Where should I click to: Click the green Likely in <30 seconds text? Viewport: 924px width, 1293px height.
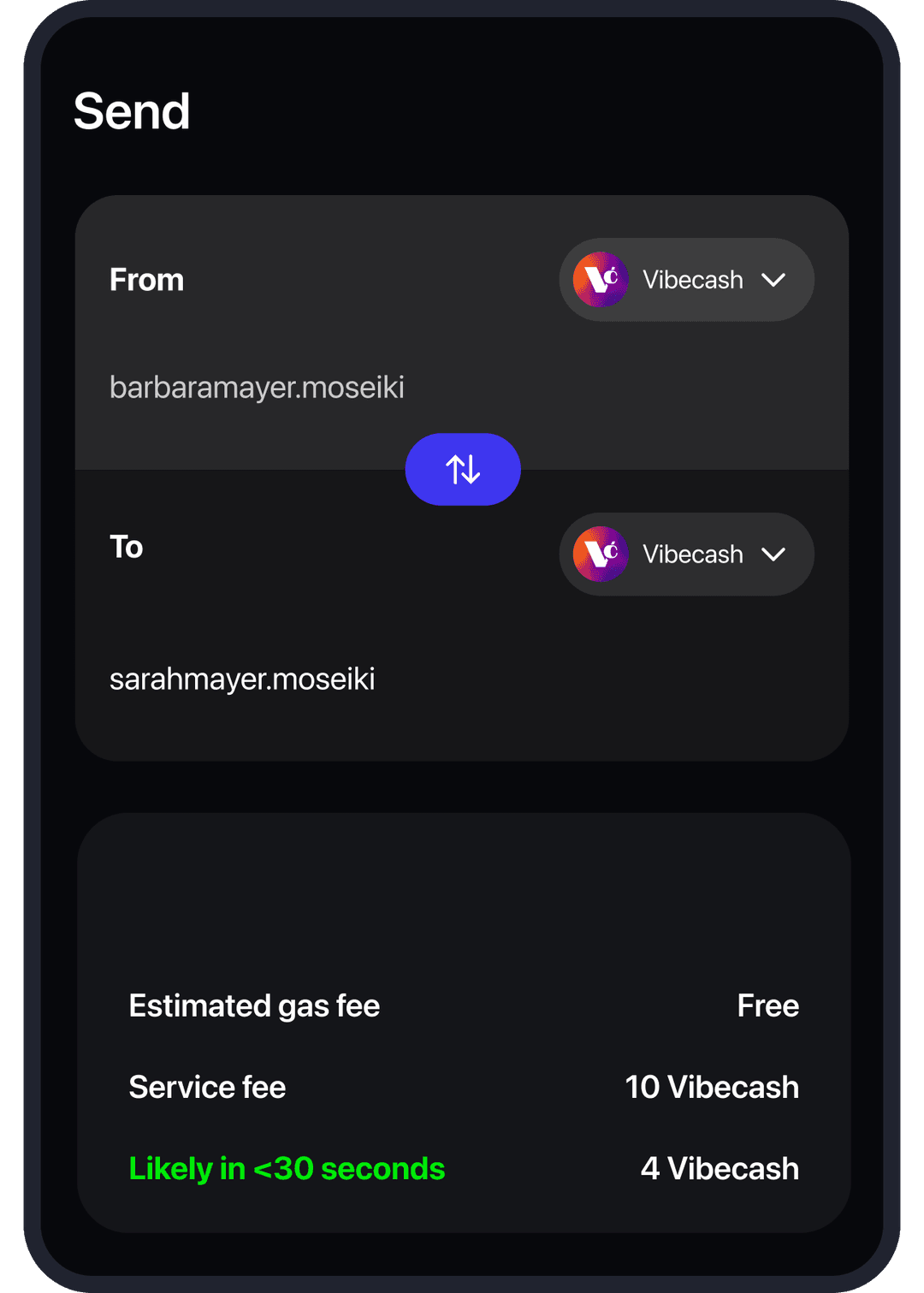(287, 1168)
